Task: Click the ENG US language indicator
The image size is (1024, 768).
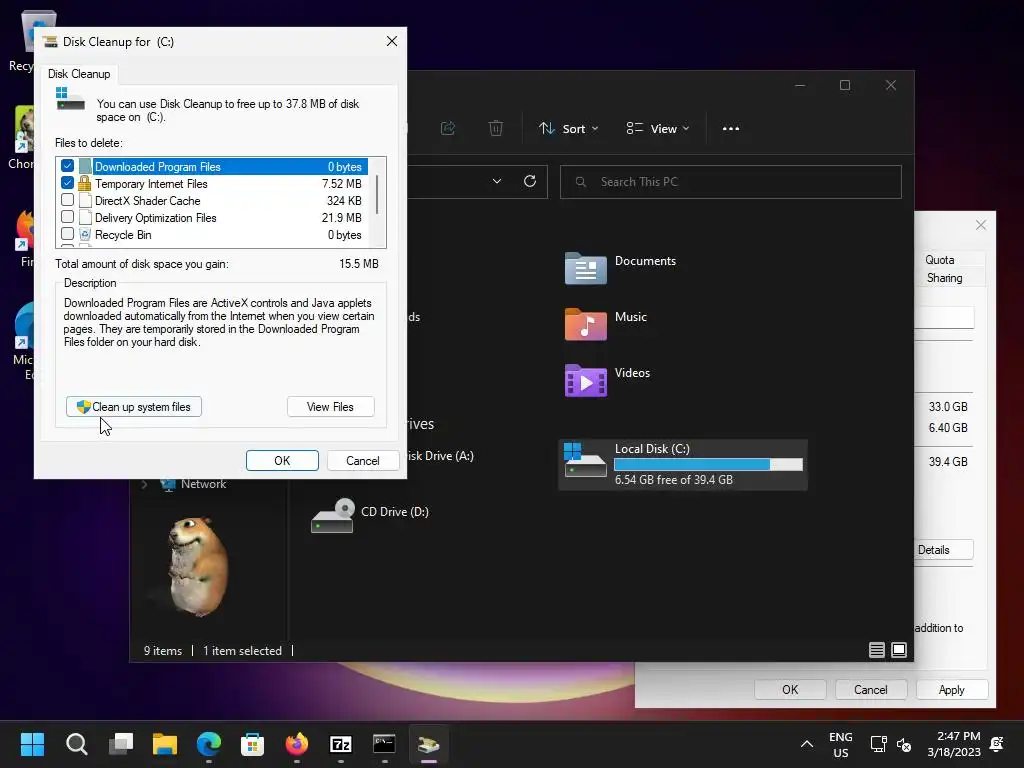Action: point(840,744)
